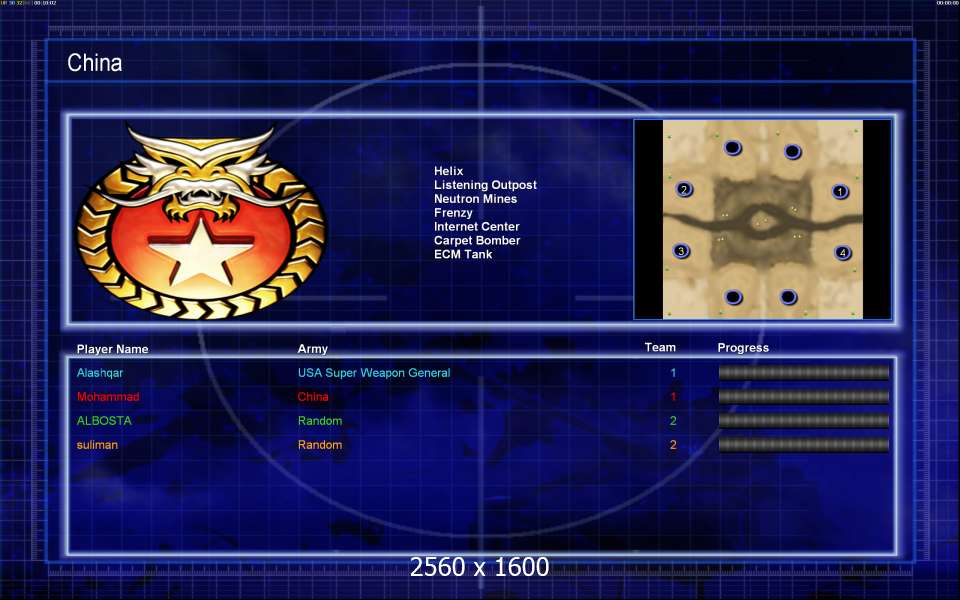Click 'Neutron Mines' in the unit list
Image resolution: width=960 pixels, height=600 pixels.
tap(476, 199)
